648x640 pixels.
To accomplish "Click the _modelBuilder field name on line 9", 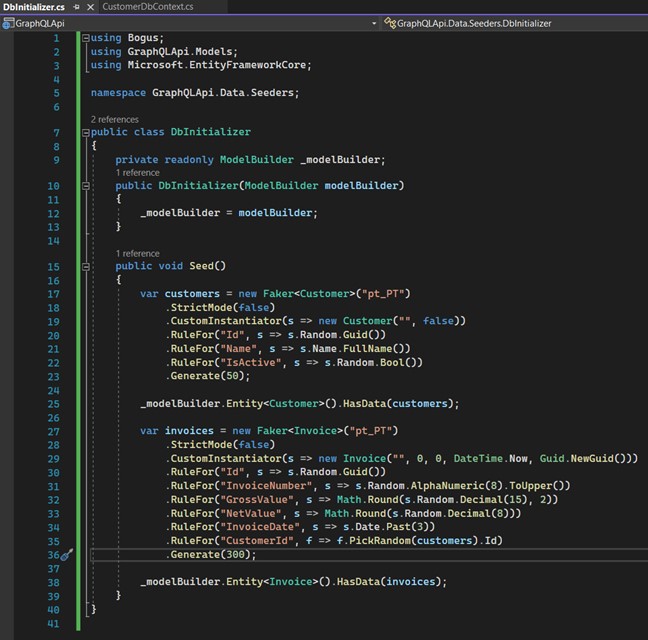I will (341, 160).
